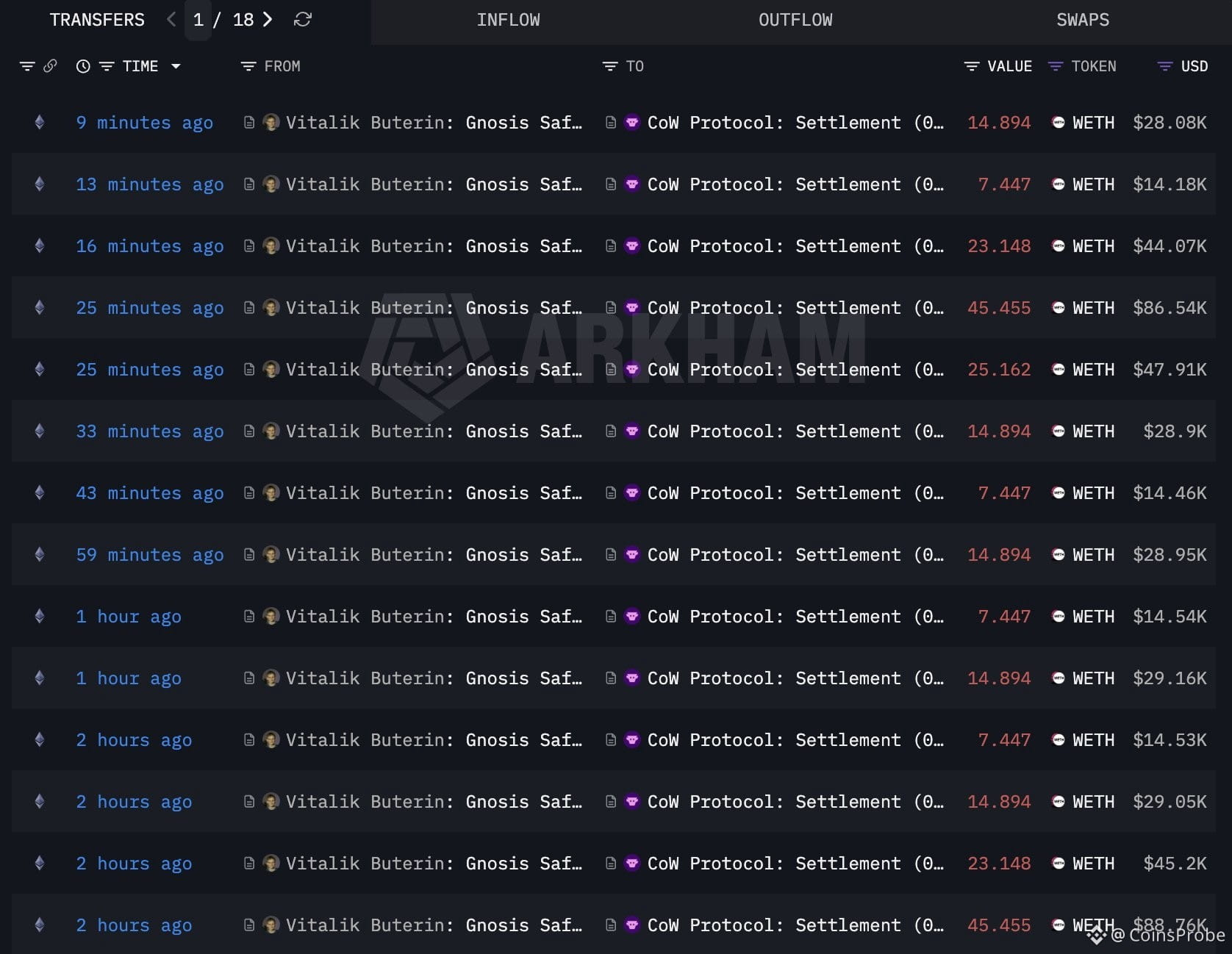Open Vitalik Buterin sender in 33 minutes ago row

[x=434, y=431]
